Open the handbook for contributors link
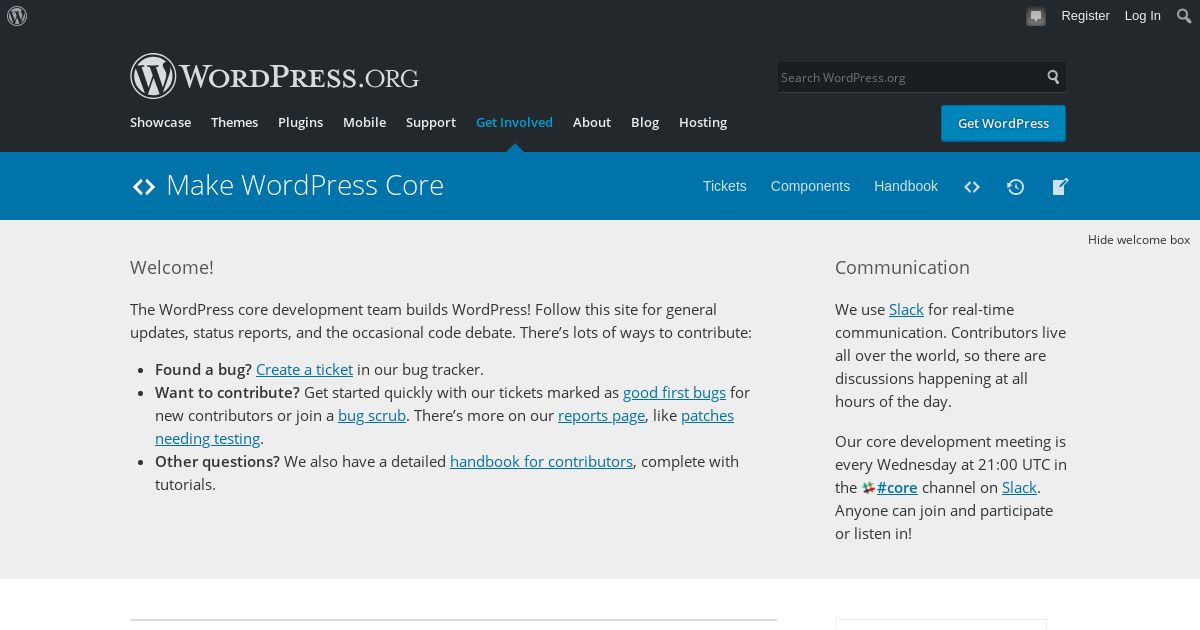This screenshot has width=1200, height=630. (x=541, y=461)
